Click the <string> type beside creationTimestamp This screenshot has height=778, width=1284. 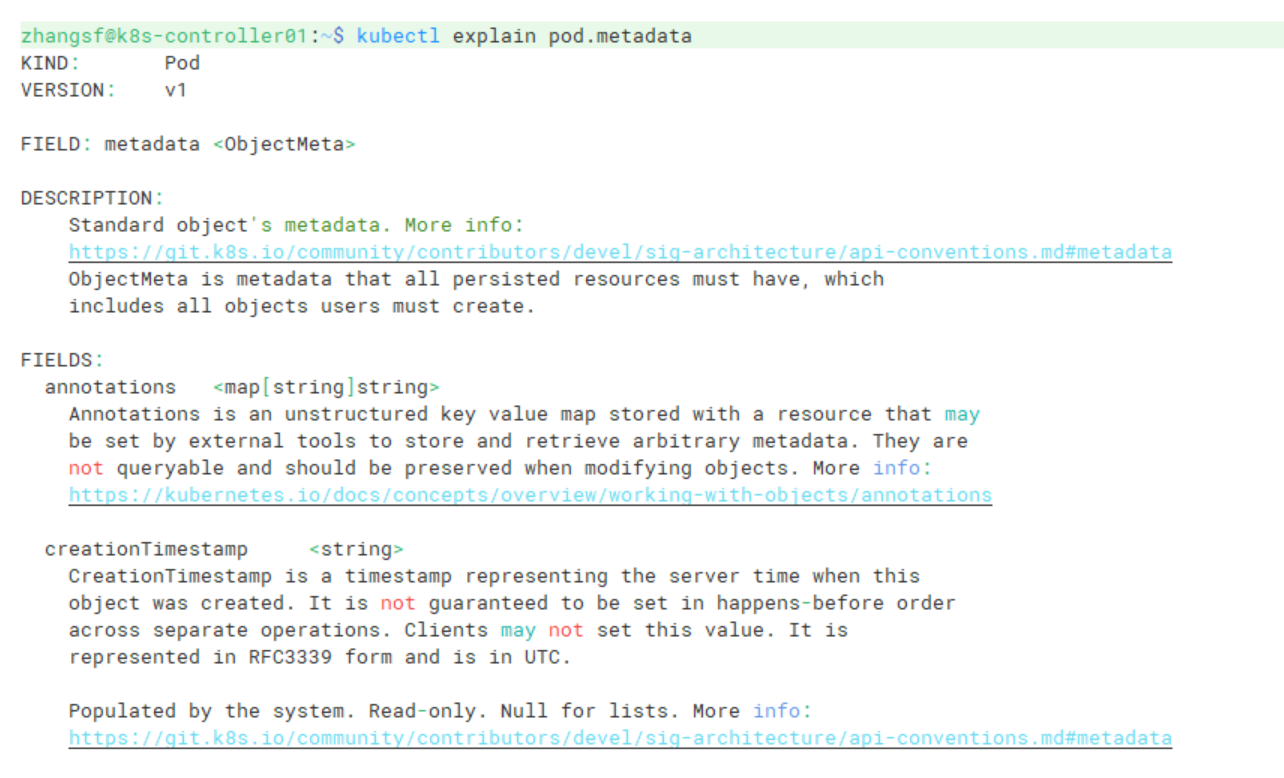[x=356, y=549]
